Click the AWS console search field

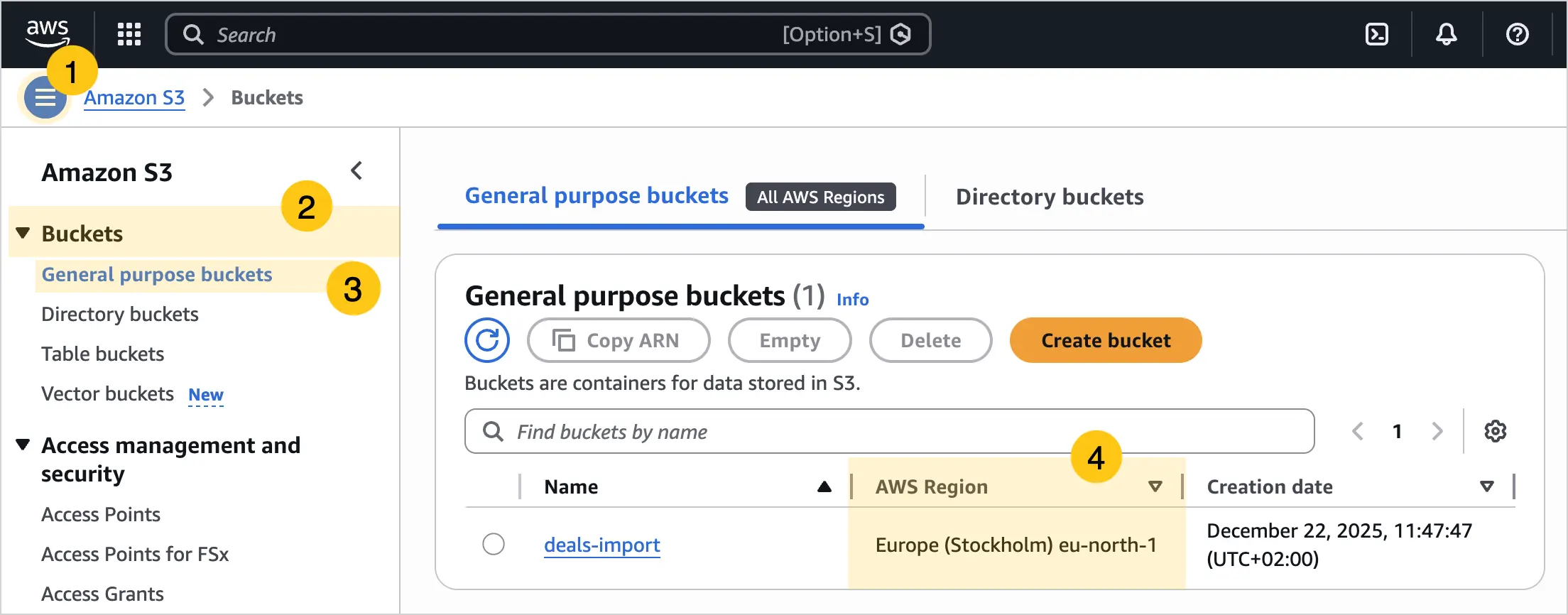[x=548, y=34]
